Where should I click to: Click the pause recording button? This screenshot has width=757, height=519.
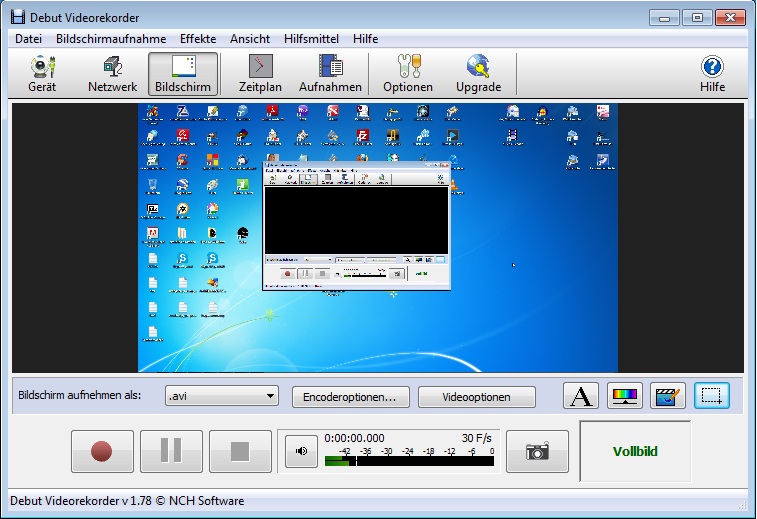click(171, 451)
